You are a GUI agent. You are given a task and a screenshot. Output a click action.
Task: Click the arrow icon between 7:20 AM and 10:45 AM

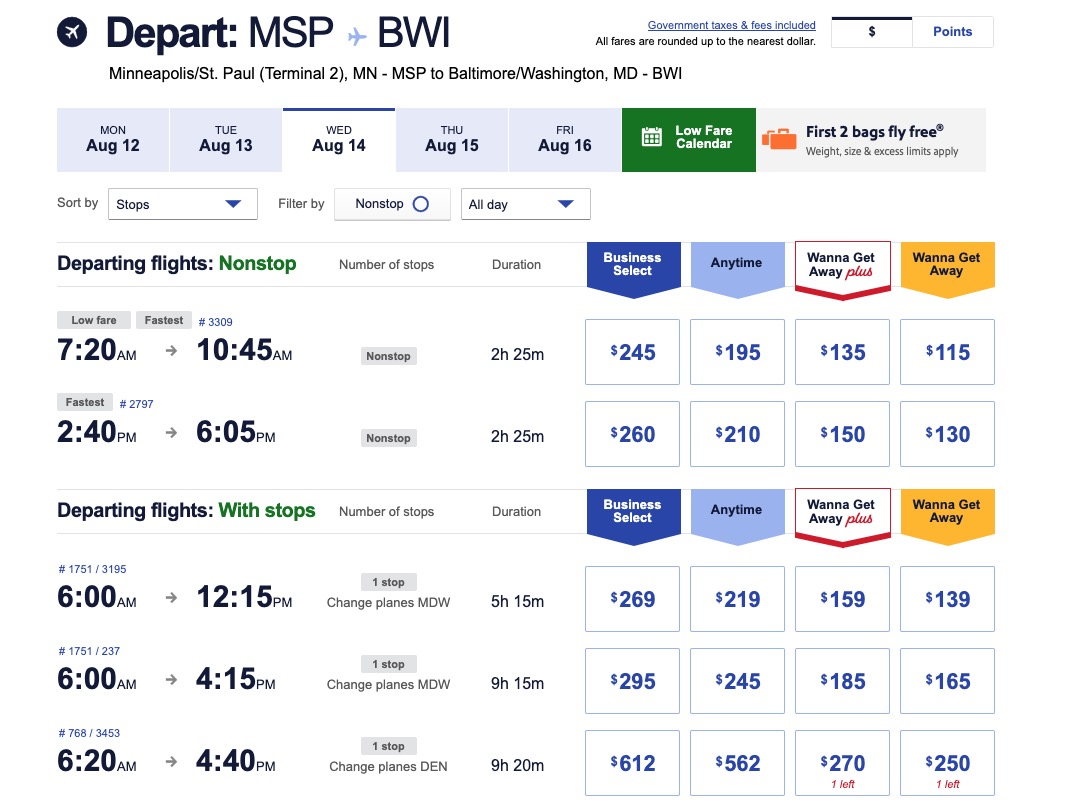pos(170,351)
